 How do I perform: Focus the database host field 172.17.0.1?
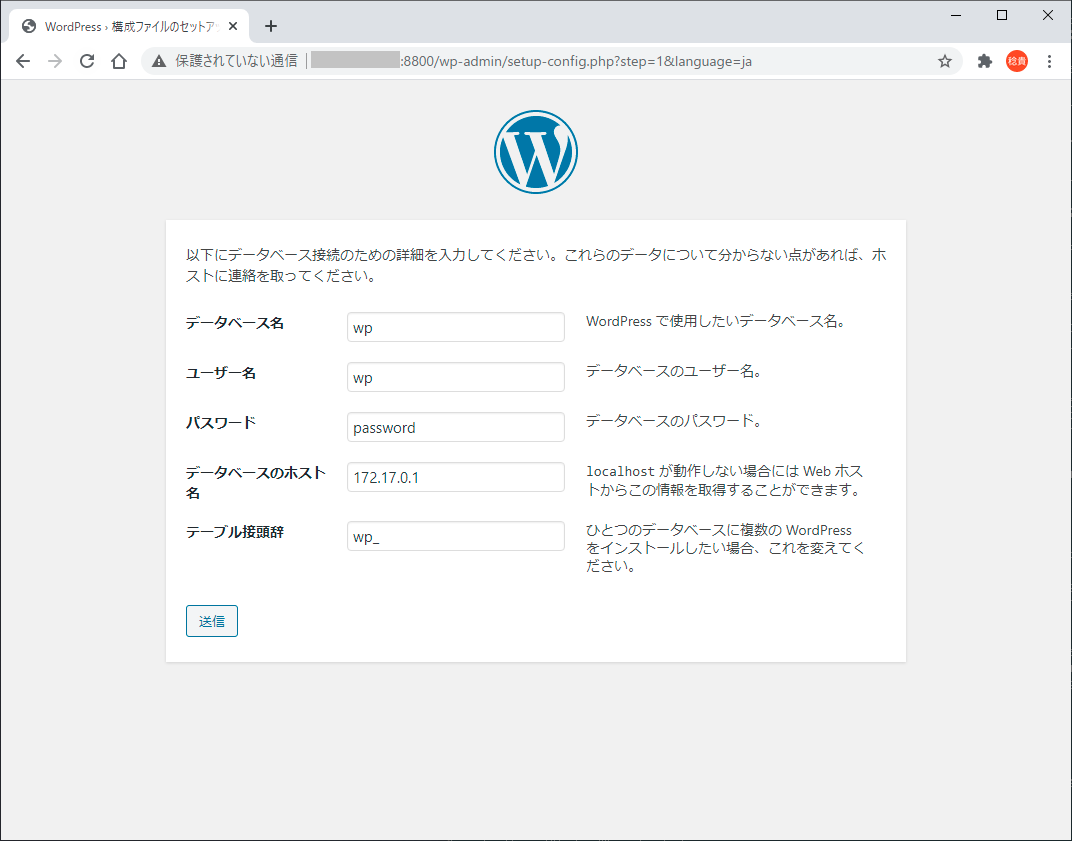pyautogui.click(x=455, y=477)
